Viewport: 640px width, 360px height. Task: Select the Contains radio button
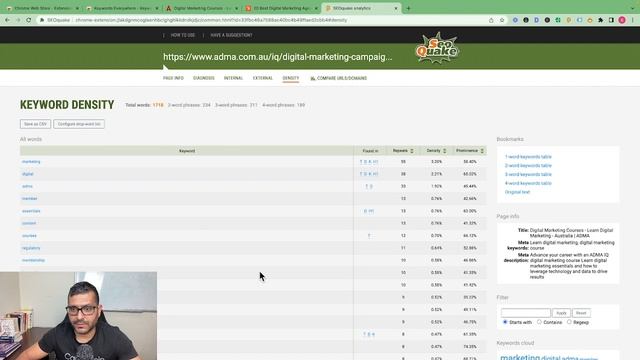(x=539, y=322)
